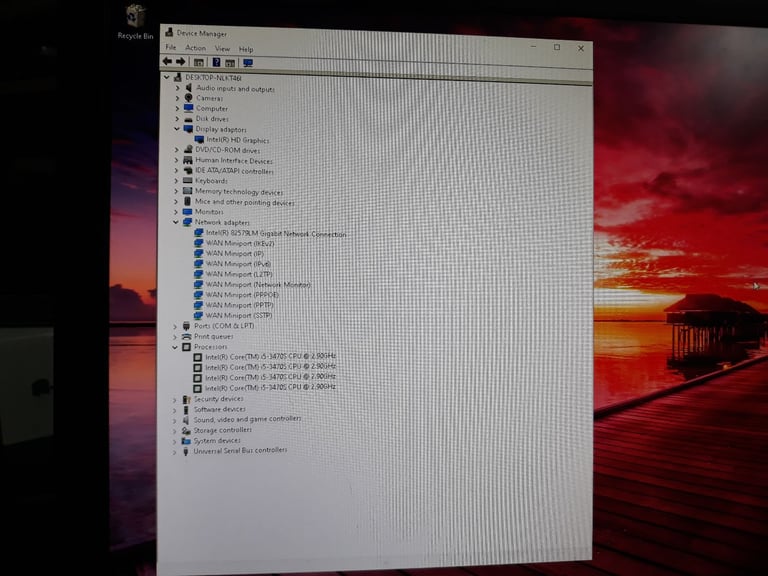The width and height of the screenshot is (768, 576).
Task: Click the Back arrow toolbar icon
Action: (x=167, y=61)
